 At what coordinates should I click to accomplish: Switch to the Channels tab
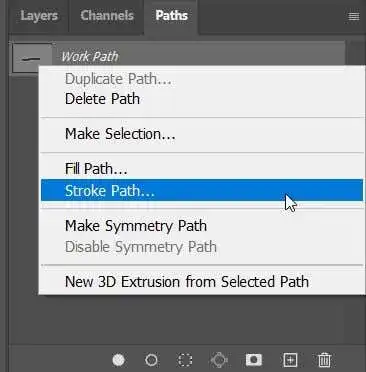click(107, 16)
